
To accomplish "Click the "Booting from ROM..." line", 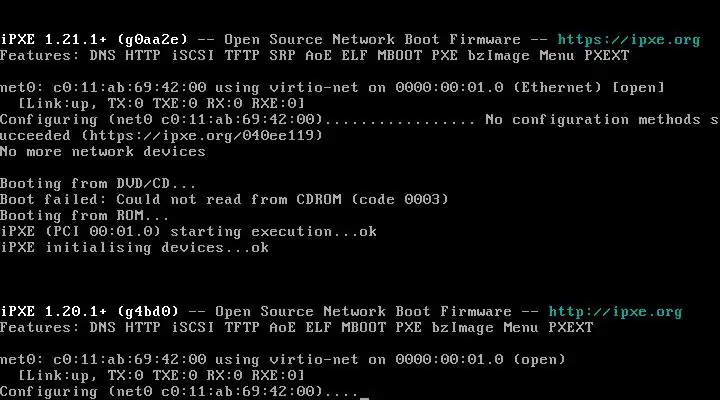I will pos(85,215).
